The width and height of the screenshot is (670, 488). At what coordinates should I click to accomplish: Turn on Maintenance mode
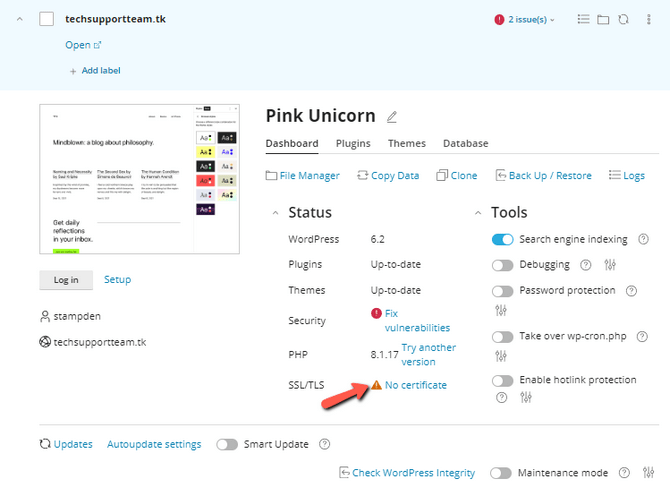pyautogui.click(x=500, y=473)
